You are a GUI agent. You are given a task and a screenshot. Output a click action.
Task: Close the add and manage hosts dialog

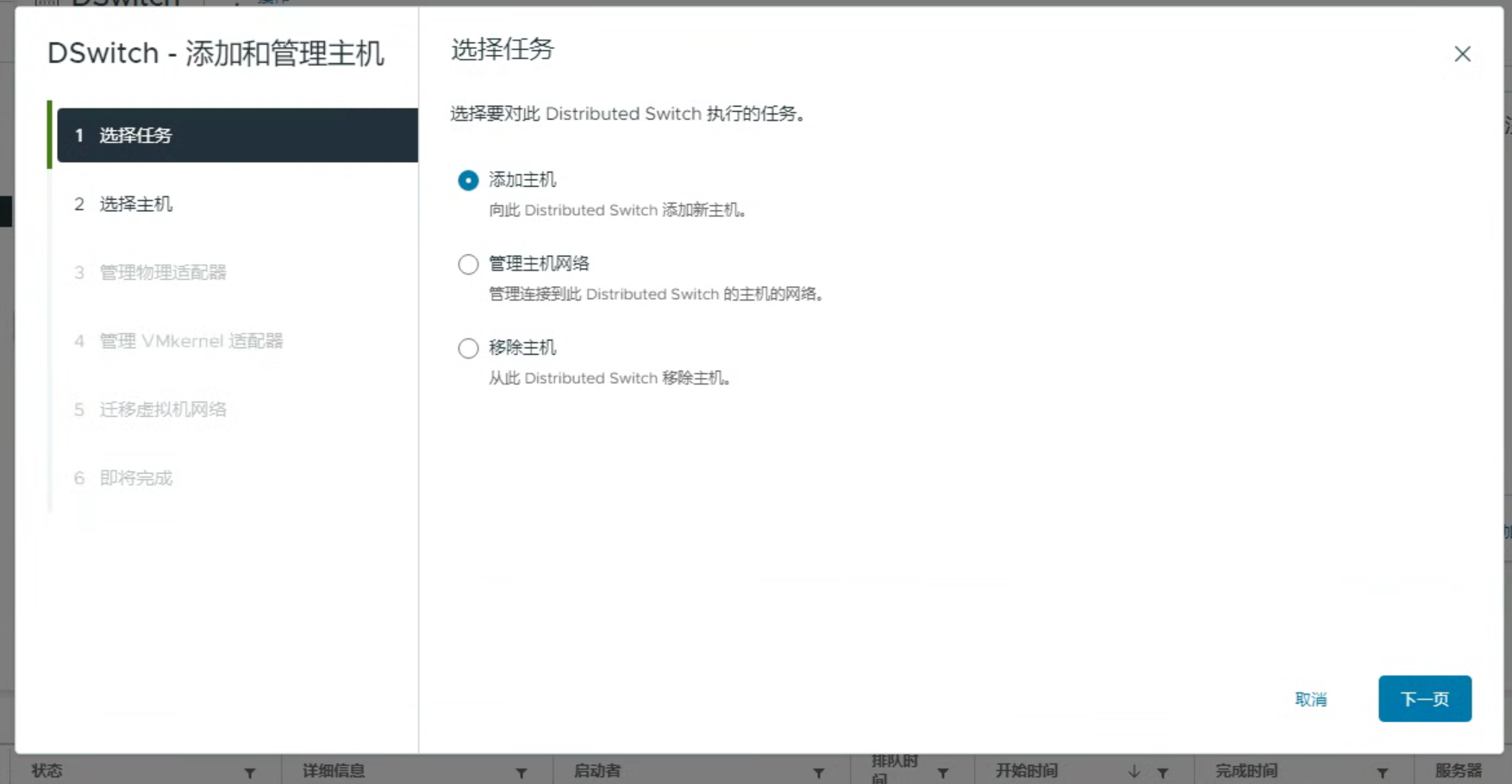1462,54
